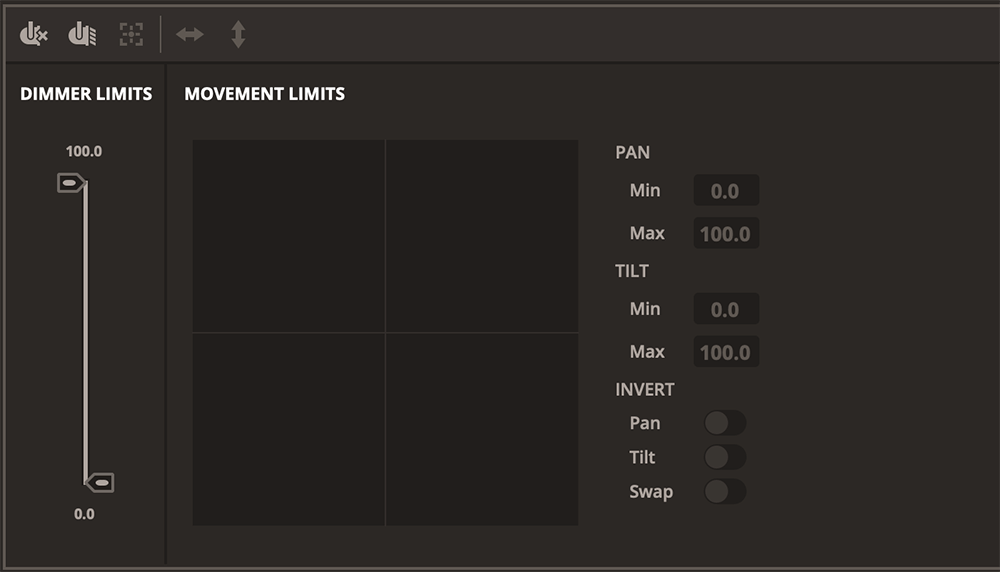Turn on the Swap toggle

tap(725, 491)
